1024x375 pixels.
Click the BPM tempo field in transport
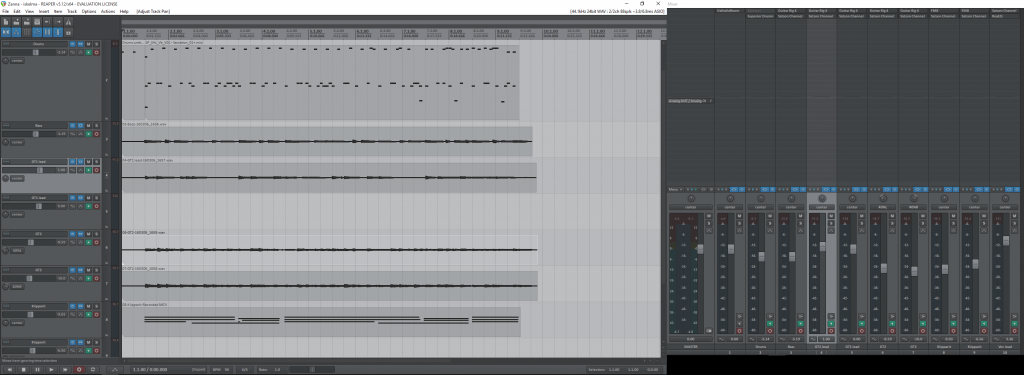221,370
